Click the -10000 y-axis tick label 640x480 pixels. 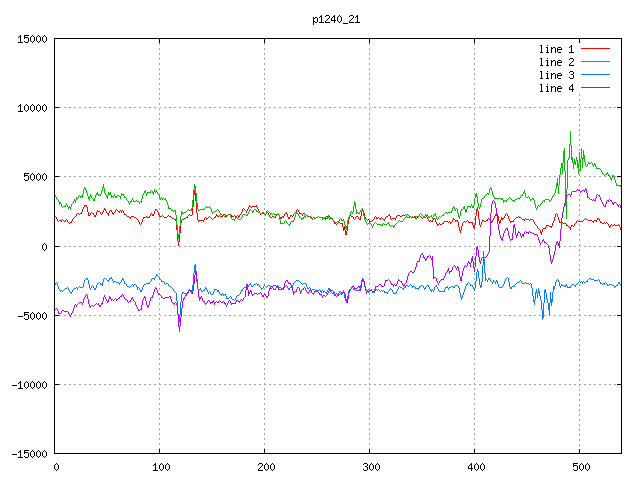29,384
